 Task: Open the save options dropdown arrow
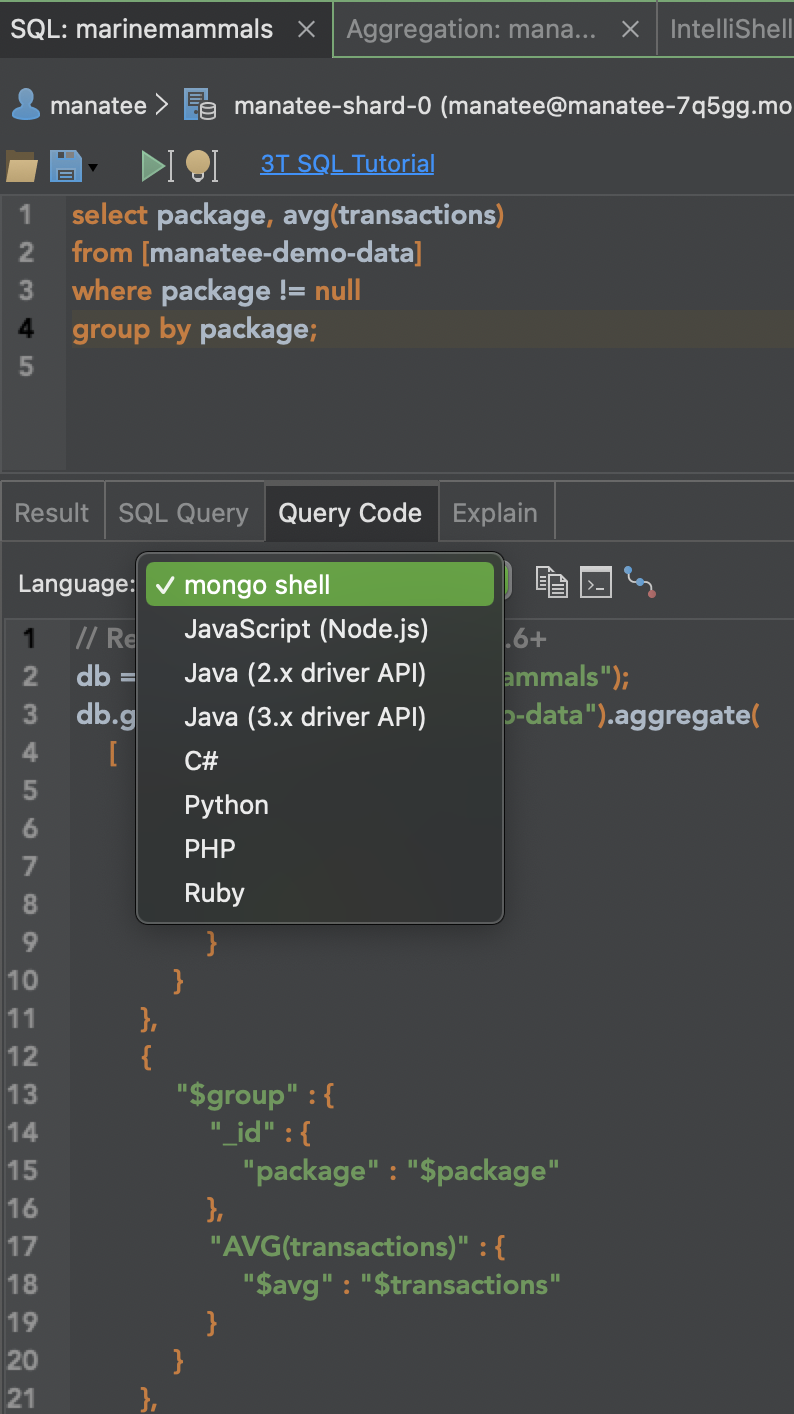(x=93, y=167)
